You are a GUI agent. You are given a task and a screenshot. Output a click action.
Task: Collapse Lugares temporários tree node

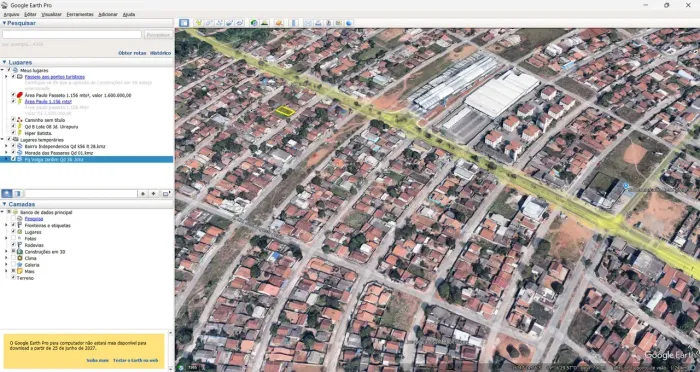click(2, 140)
